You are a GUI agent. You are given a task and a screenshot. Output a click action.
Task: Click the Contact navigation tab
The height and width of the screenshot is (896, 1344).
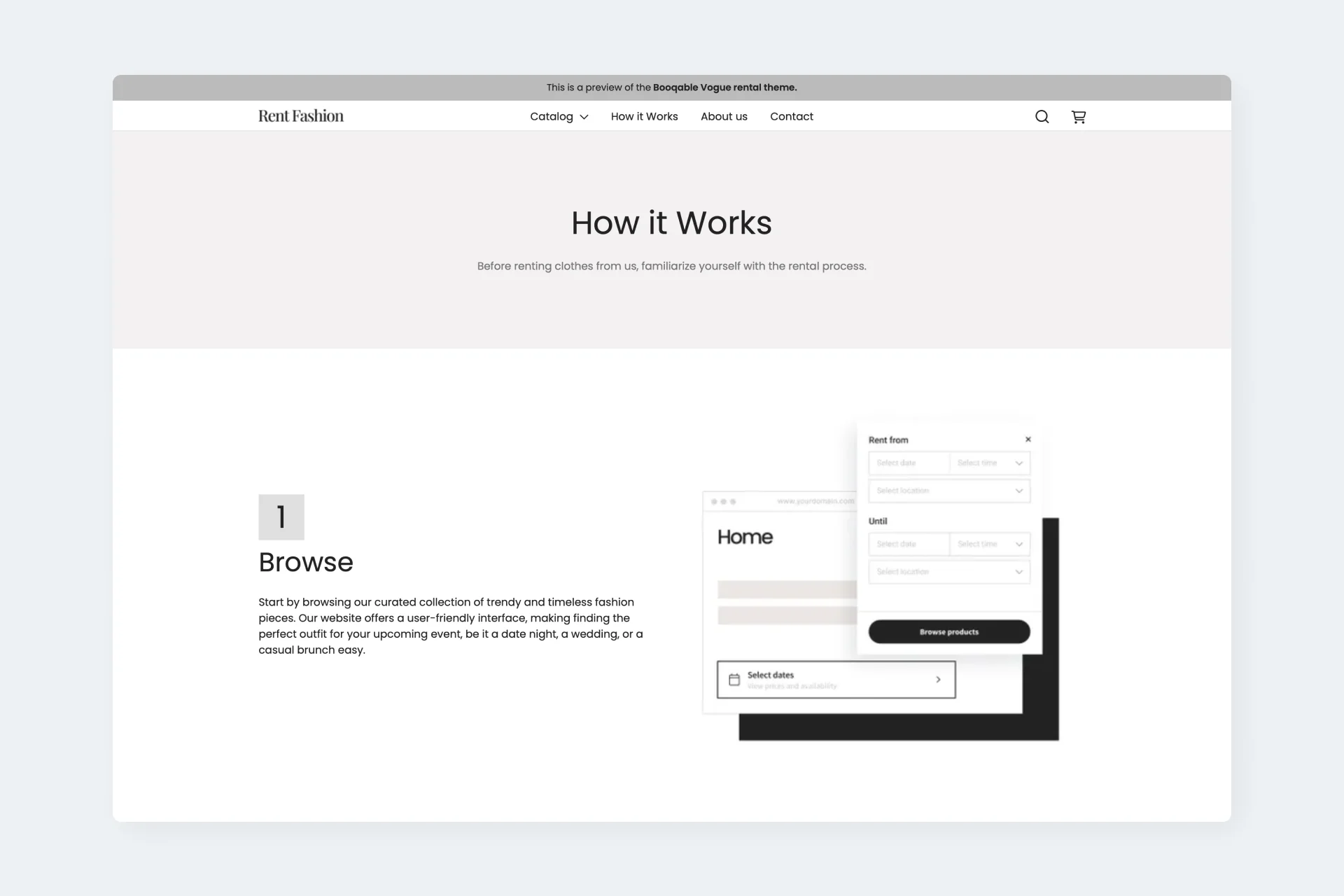pyautogui.click(x=792, y=116)
